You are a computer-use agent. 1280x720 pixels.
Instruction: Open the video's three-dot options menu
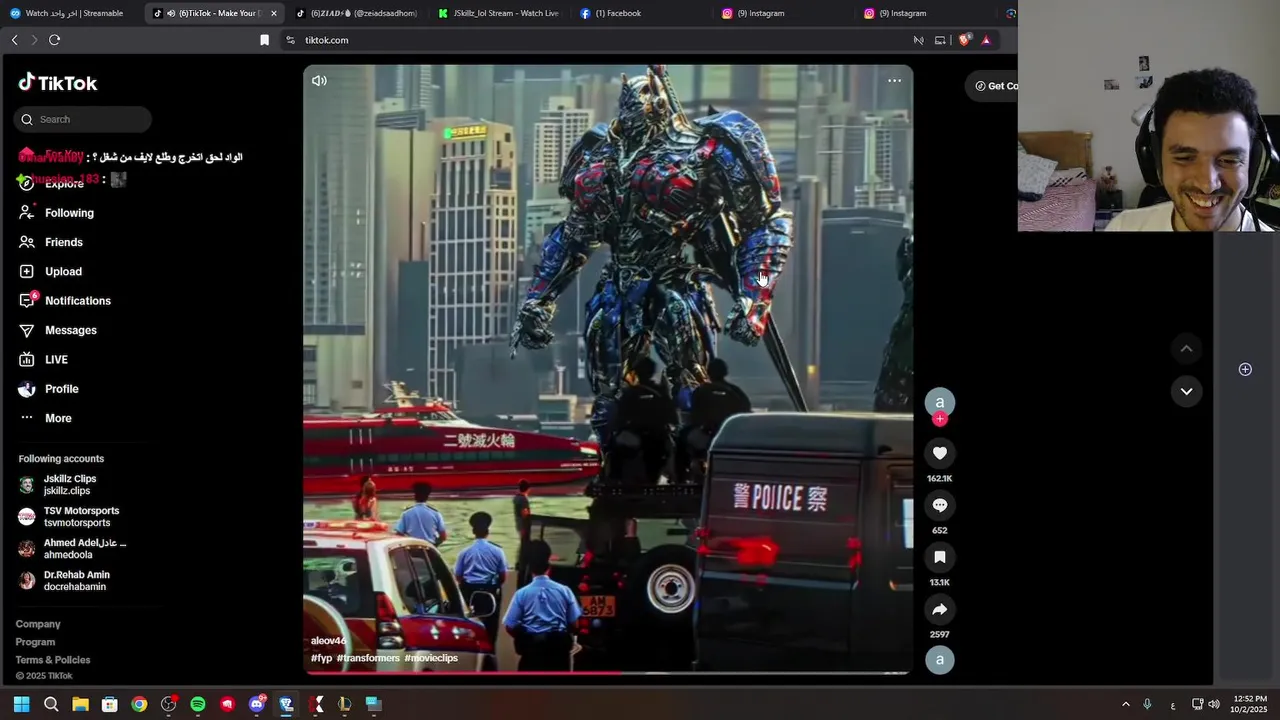[x=894, y=81]
